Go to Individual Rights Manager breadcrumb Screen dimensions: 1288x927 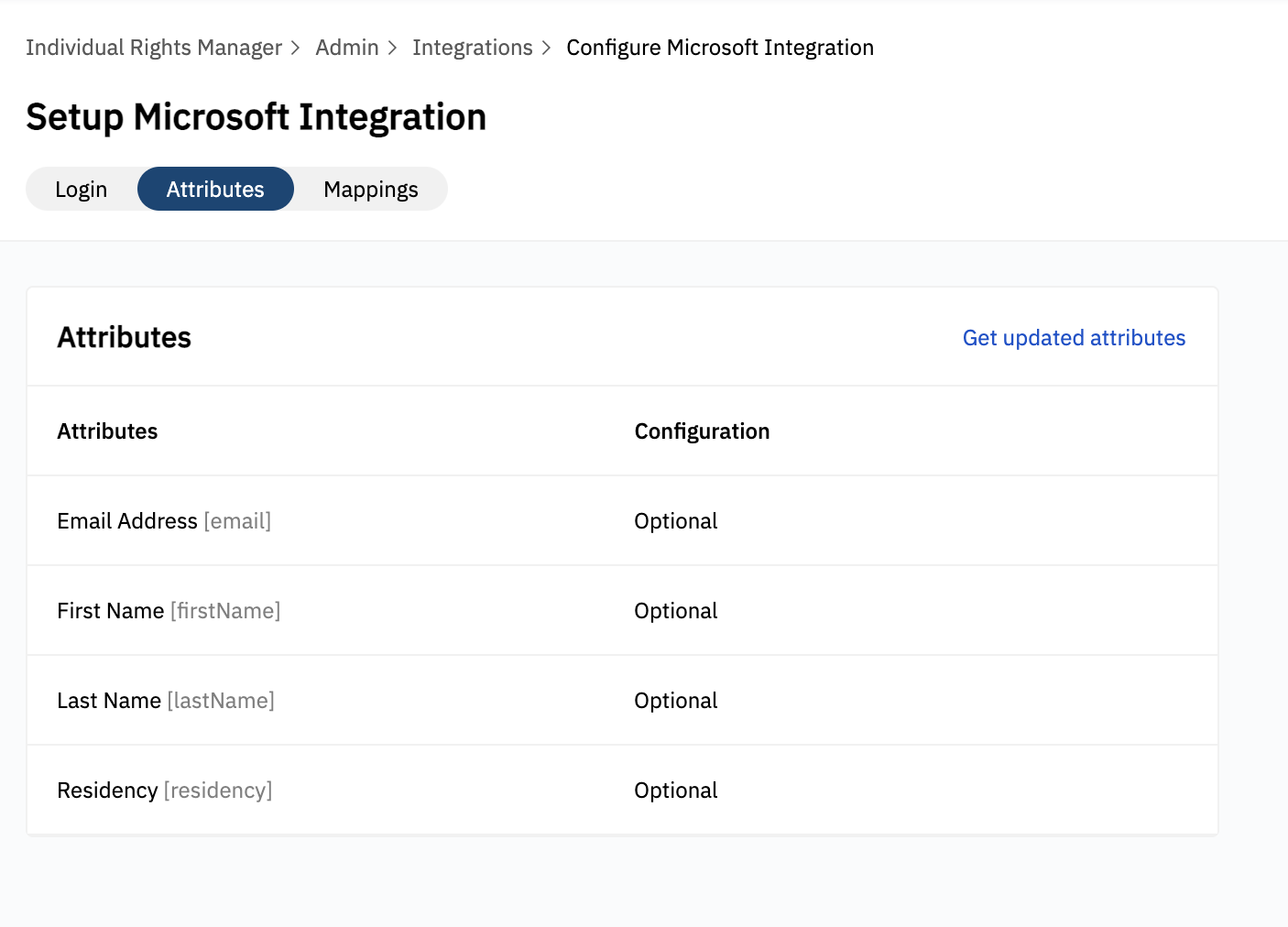[154, 48]
